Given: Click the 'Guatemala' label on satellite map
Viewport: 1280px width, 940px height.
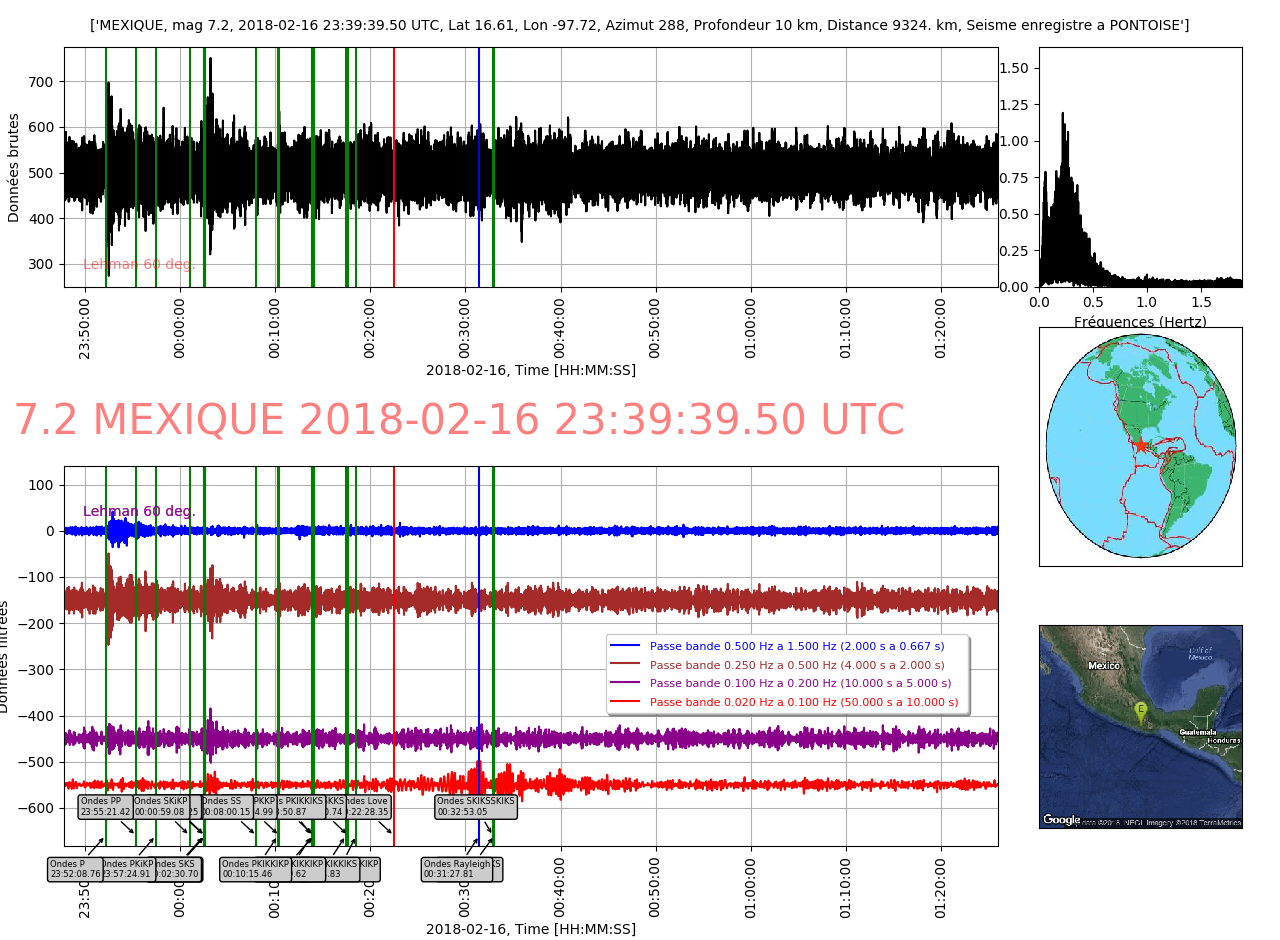Looking at the screenshot, I should tap(1196, 732).
